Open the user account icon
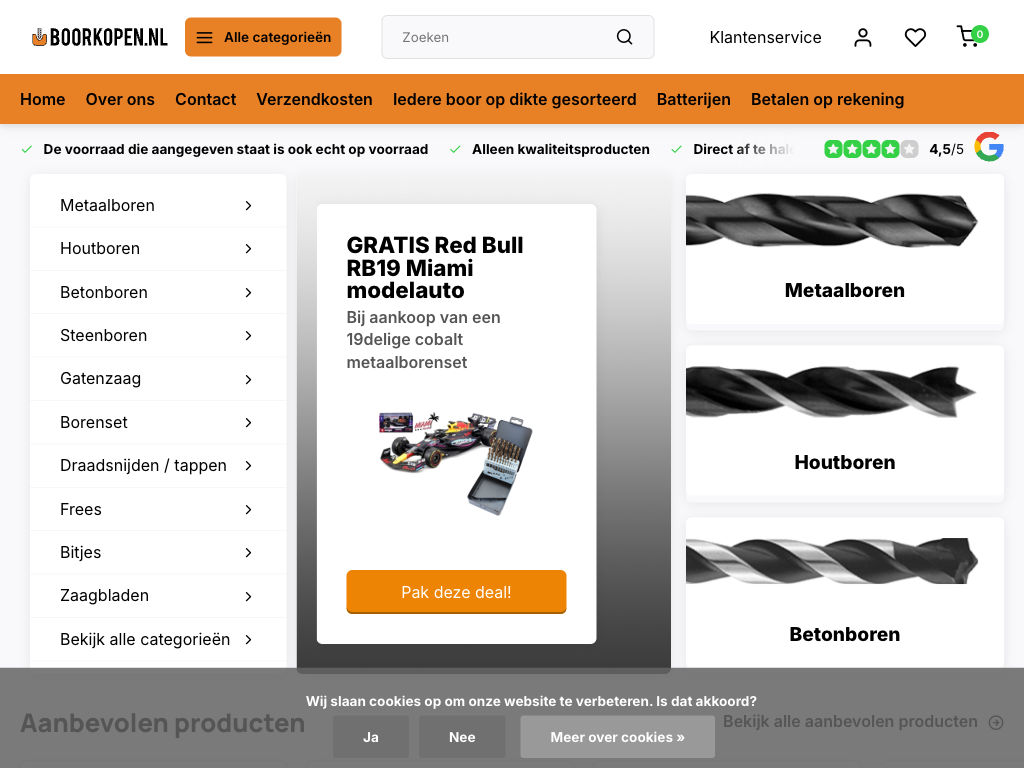 coord(863,37)
